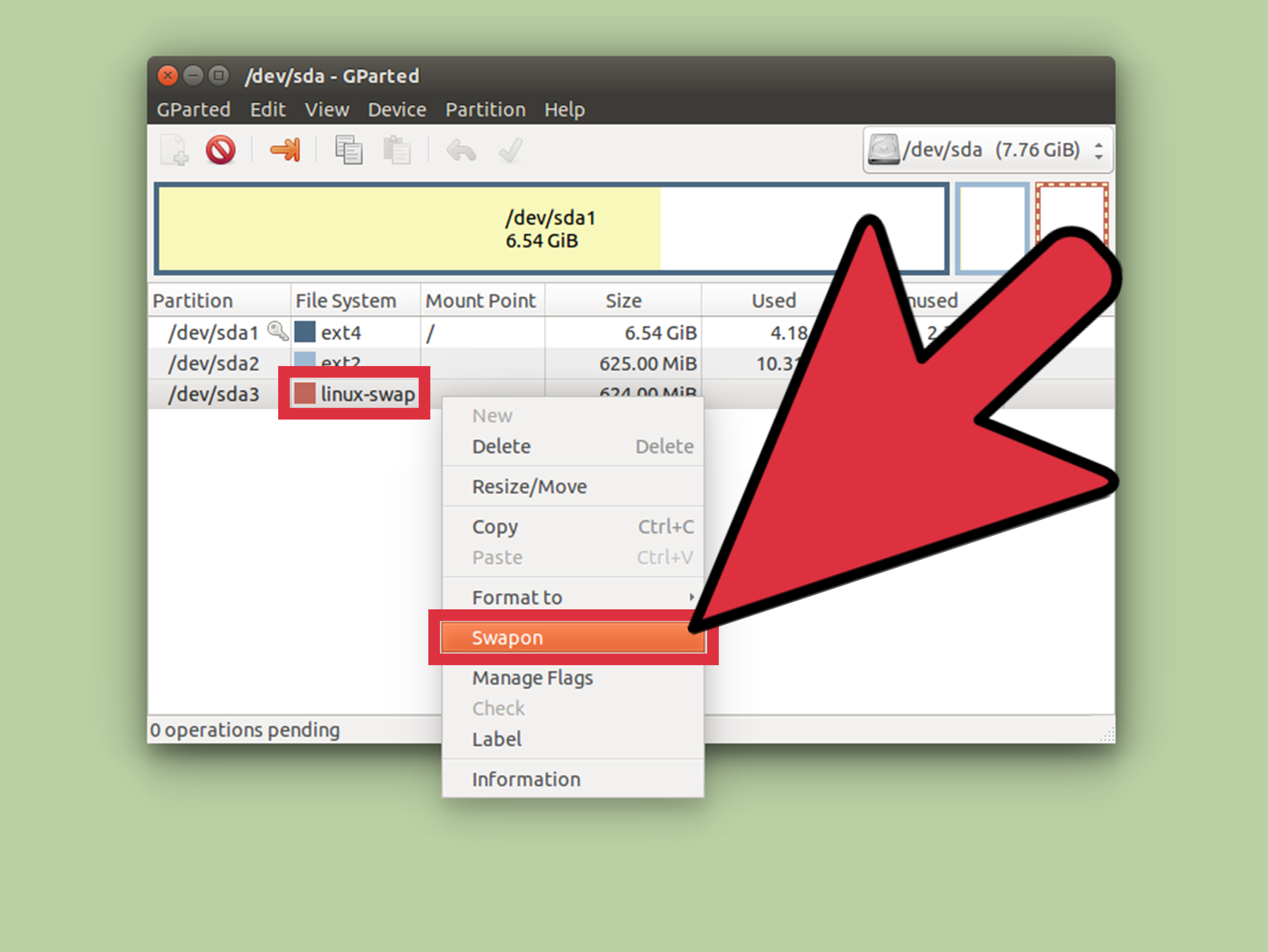This screenshot has width=1268, height=952.
Task: Click the Apply all operations checkmark icon
Action: click(x=511, y=151)
